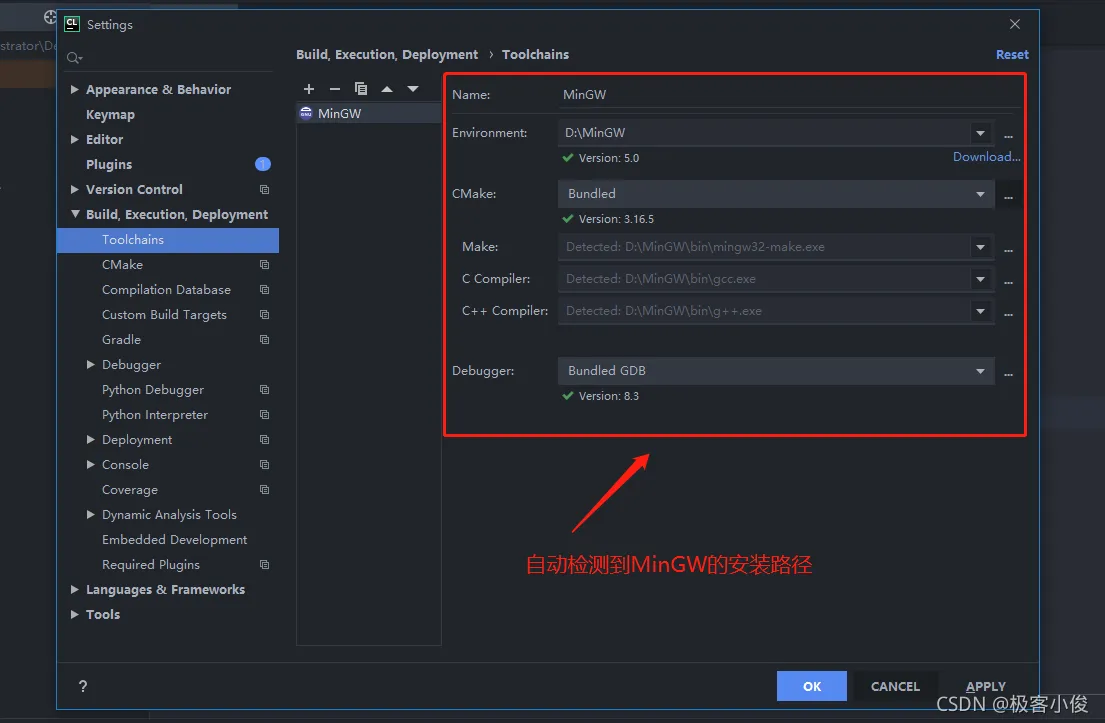Click the Environment path input field
This screenshot has height=723, width=1105.
click(765, 132)
